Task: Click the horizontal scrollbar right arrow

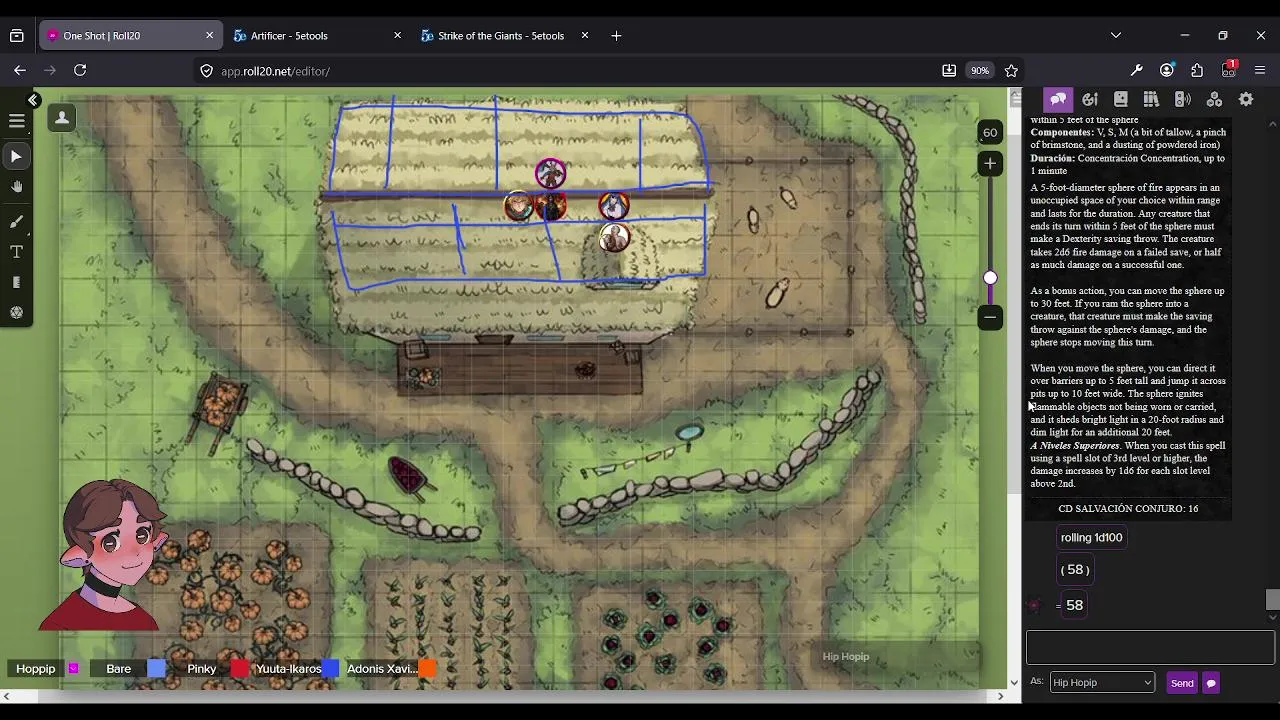Action: click(1000, 696)
